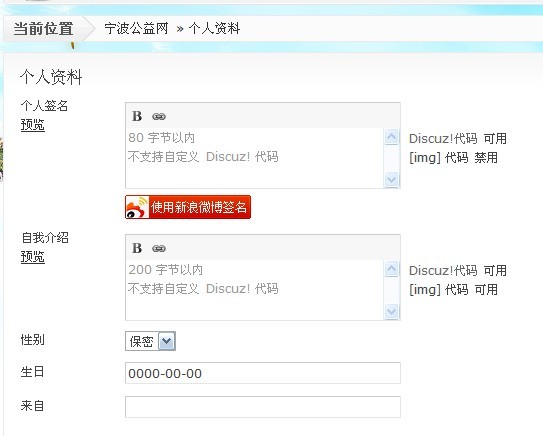Image resolution: width=543 pixels, height=436 pixels.
Task: Click bold icon in 自我介绍 editor
Action: (137, 248)
